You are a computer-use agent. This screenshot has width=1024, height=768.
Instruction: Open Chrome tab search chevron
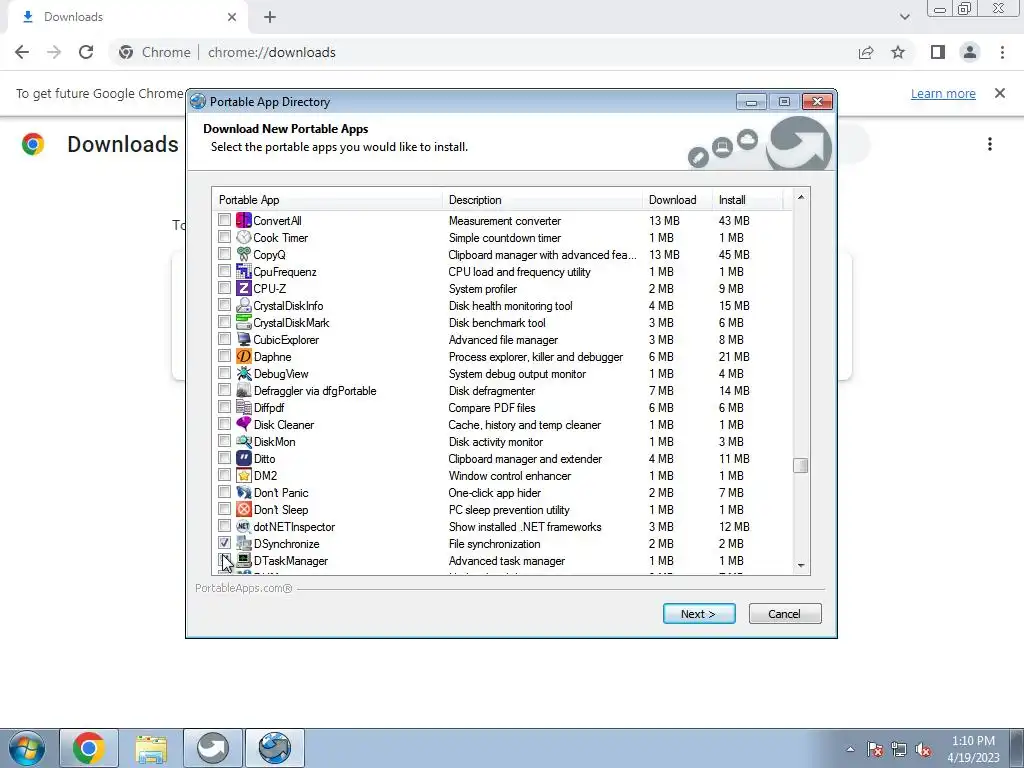tap(904, 17)
